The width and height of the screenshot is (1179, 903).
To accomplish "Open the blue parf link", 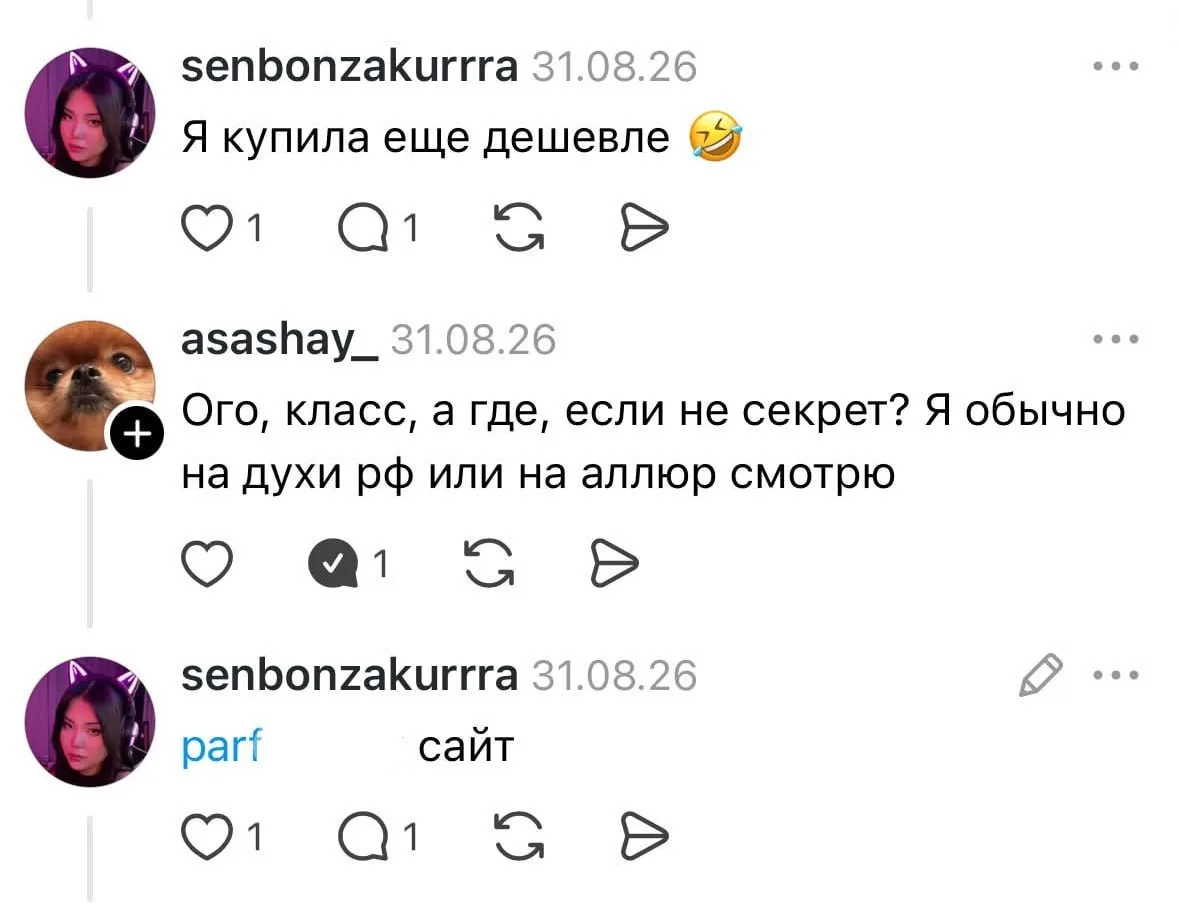I will click(x=222, y=747).
